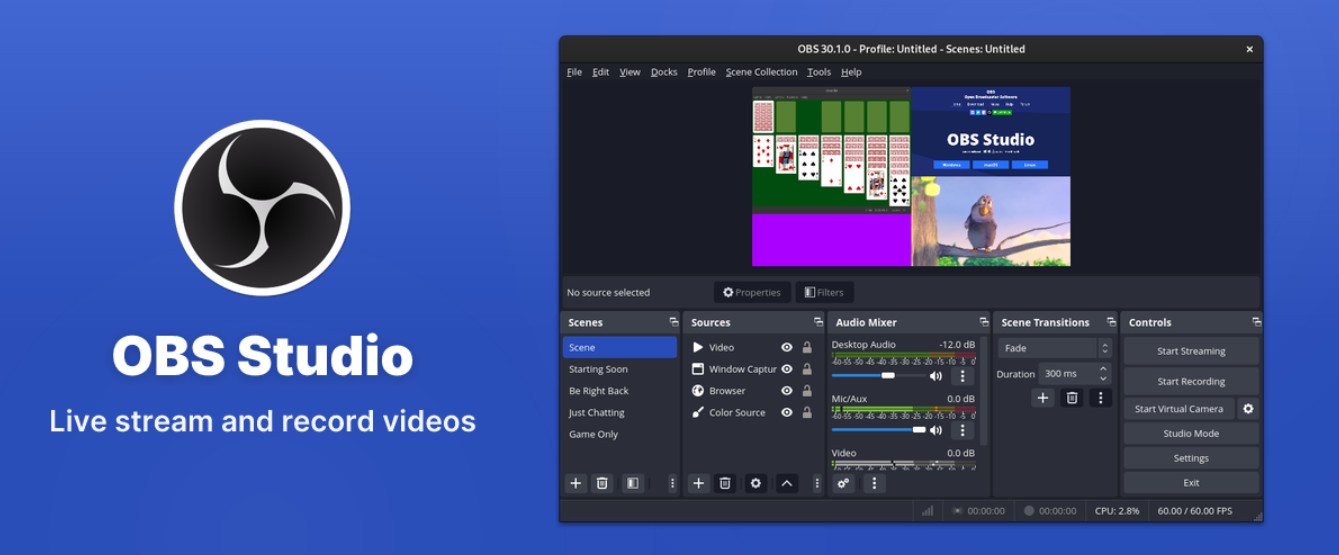The height and width of the screenshot is (555, 1339).
Task: Click the Exit button
Action: 1191,482
